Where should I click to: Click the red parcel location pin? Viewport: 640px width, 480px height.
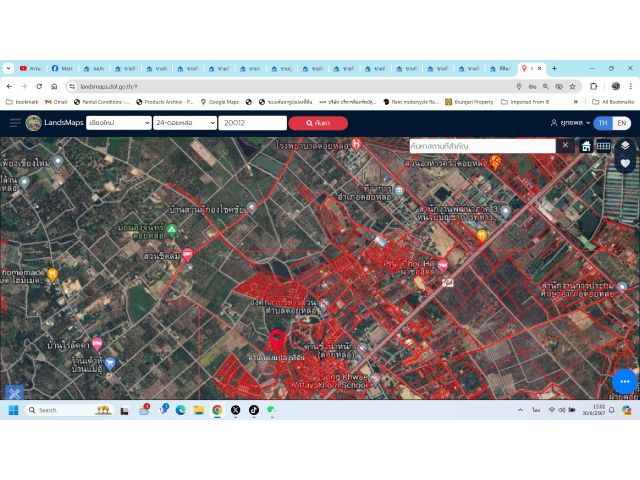pyautogui.click(x=277, y=341)
